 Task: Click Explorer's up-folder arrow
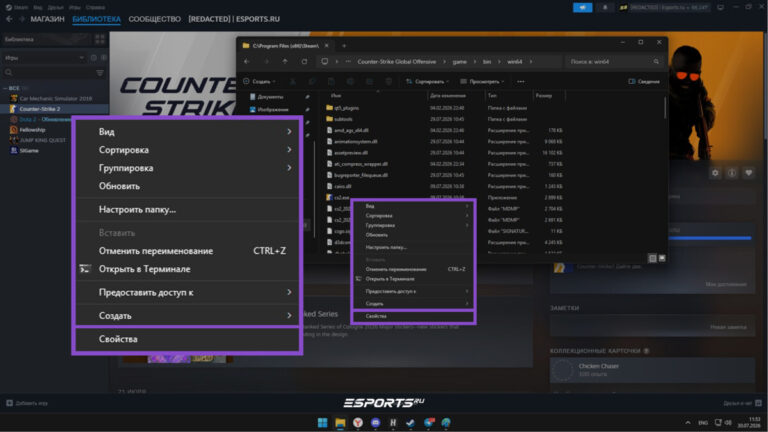pyautogui.click(x=285, y=62)
